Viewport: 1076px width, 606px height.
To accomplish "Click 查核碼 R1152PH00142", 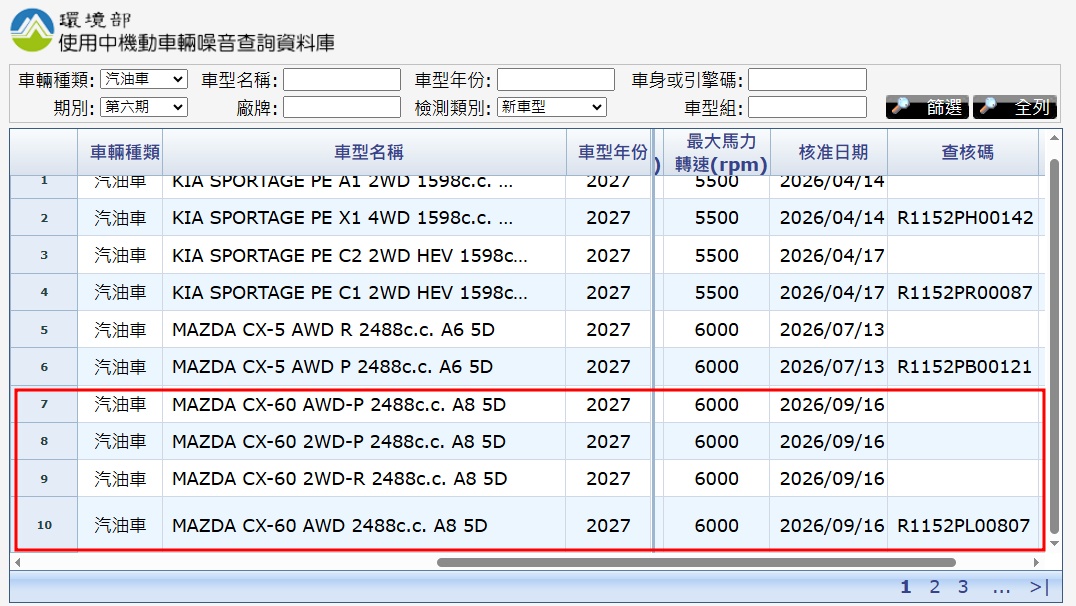I will click(x=965, y=218).
